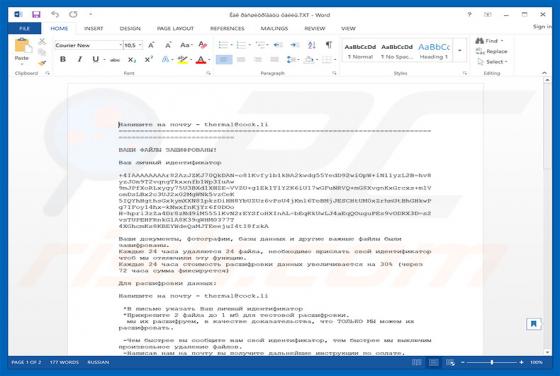Expand the Styles gallery arrows
The image size is (560, 376).
click(460, 51)
